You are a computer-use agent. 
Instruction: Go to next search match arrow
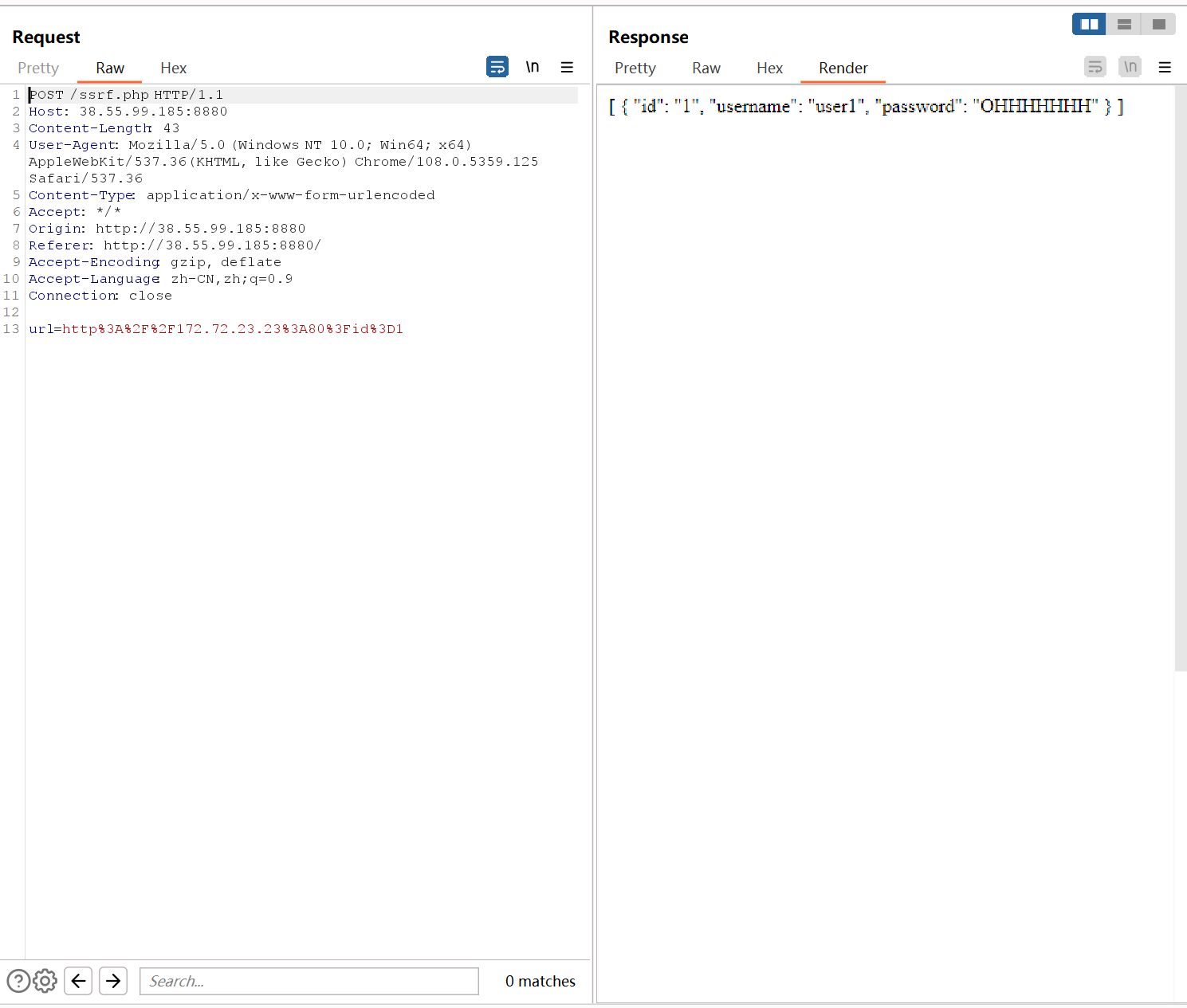point(113,981)
